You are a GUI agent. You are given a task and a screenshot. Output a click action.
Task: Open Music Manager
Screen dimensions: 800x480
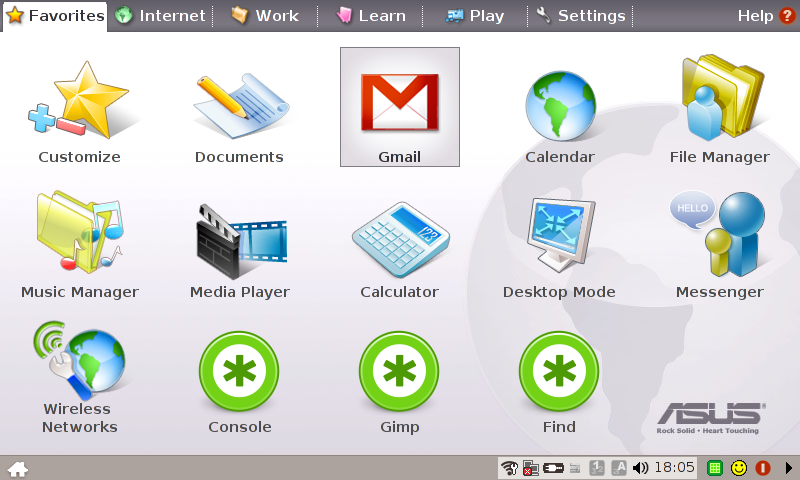79,232
